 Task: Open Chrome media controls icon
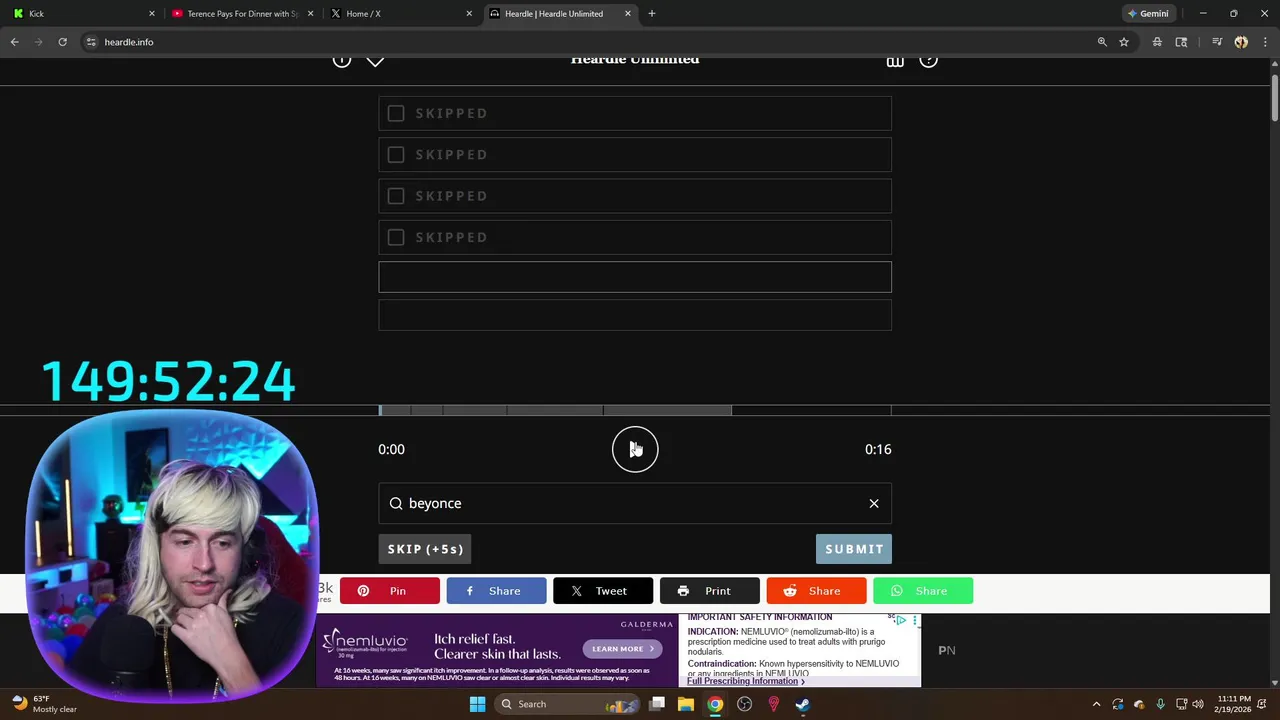point(1217,42)
